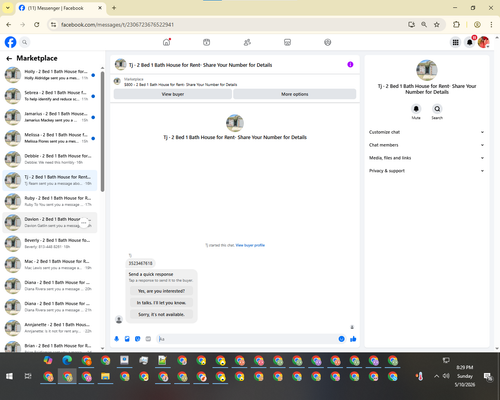Click the conversation list scrollbar

(x=102, y=132)
